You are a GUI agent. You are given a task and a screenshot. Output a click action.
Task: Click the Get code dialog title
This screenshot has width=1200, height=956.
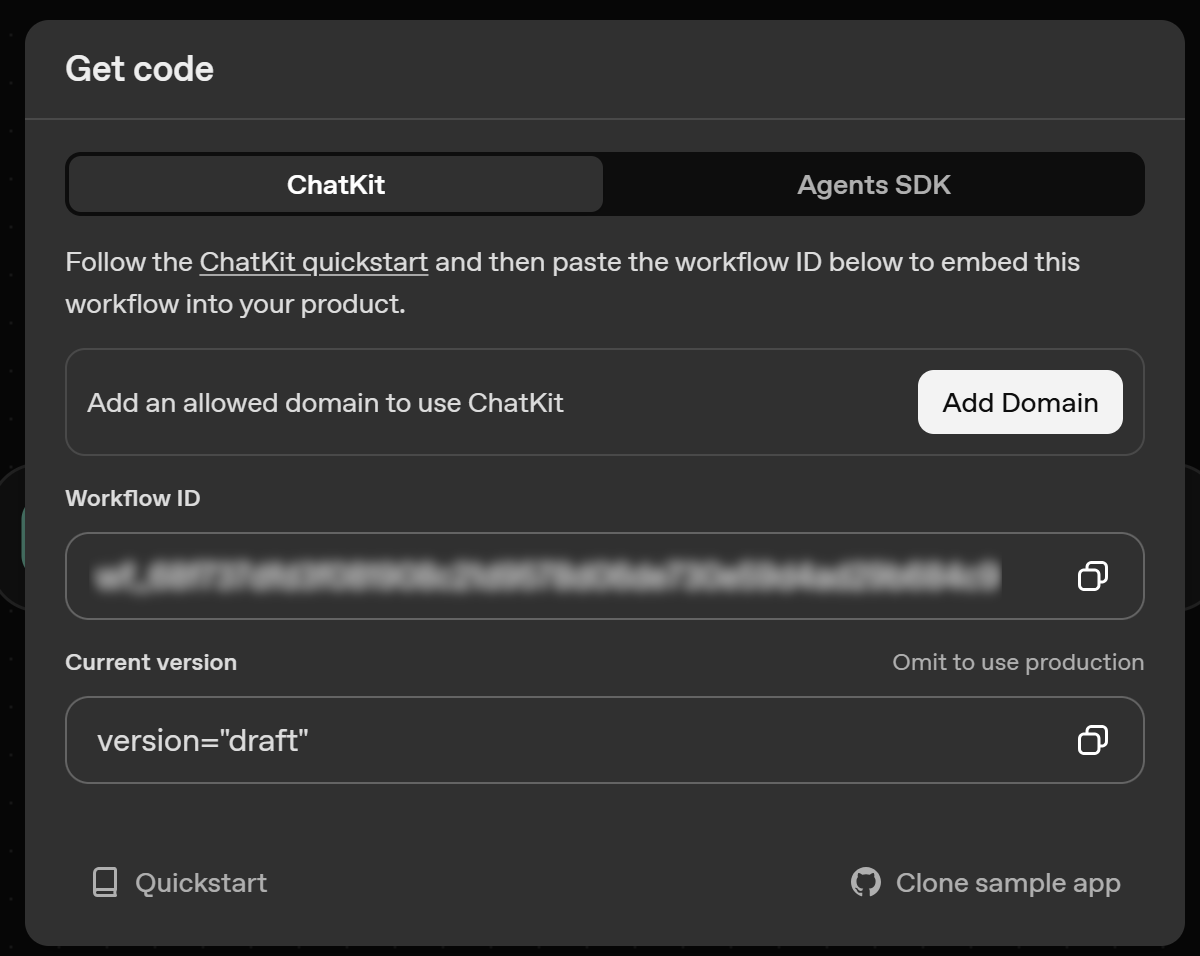pos(139,68)
